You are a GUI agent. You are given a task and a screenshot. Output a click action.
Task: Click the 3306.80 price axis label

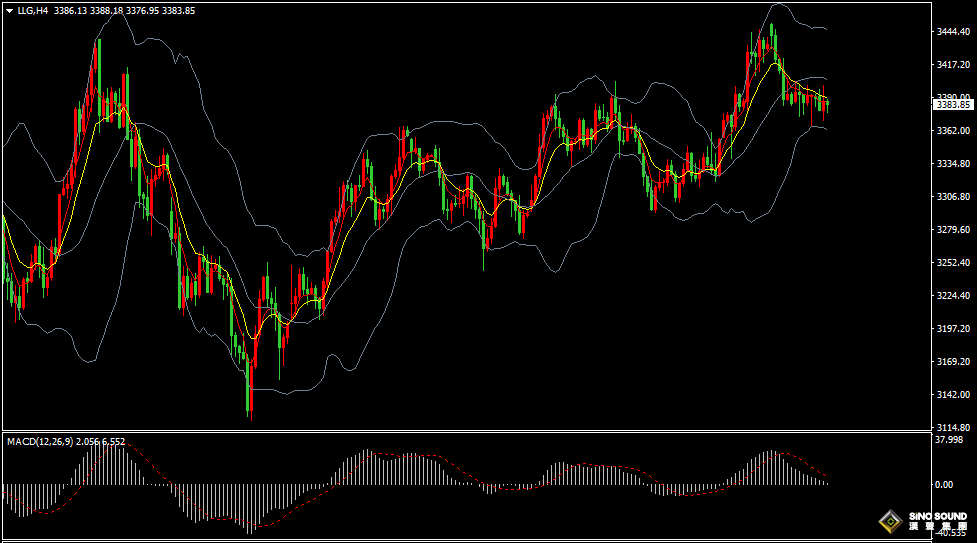954,196
